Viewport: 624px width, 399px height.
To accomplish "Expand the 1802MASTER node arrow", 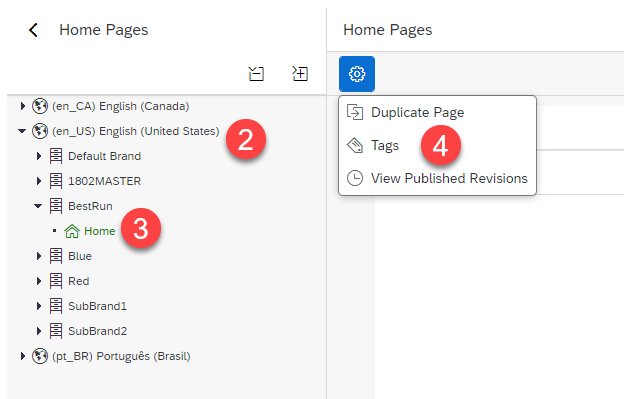I will [39, 181].
